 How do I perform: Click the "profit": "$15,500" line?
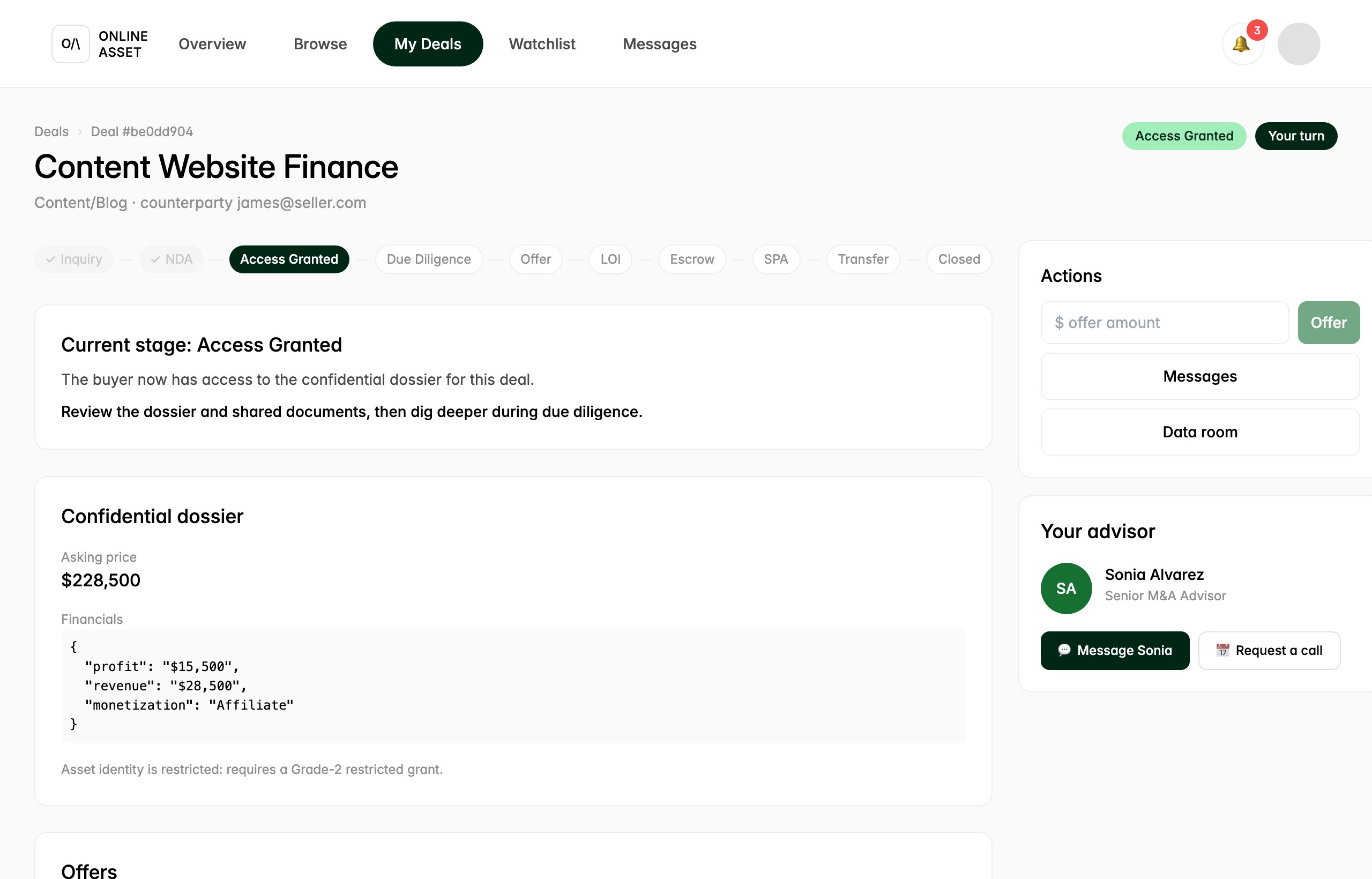(x=161, y=667)
